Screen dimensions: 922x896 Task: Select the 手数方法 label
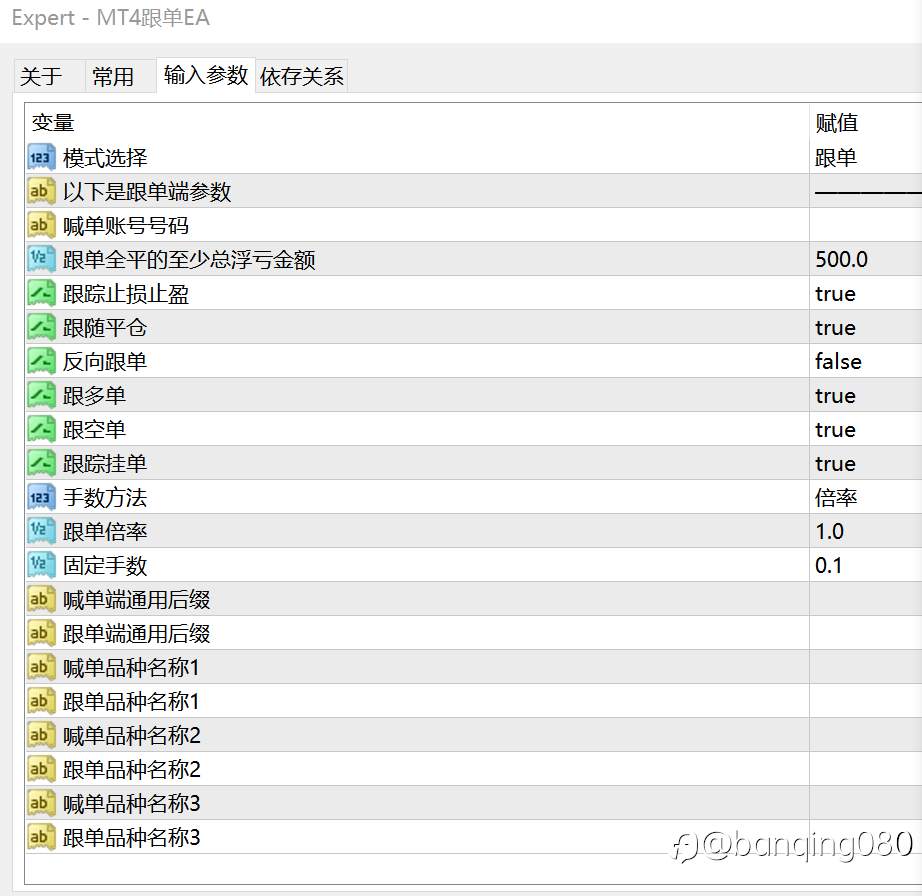(x=105, y=497)
